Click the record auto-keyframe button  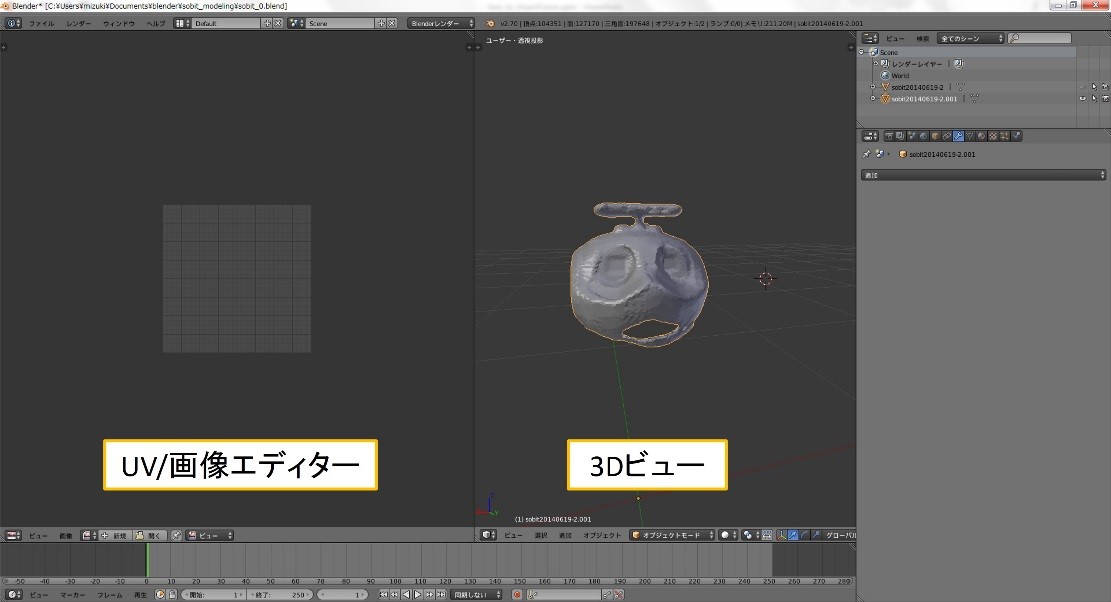coord(517,595)
